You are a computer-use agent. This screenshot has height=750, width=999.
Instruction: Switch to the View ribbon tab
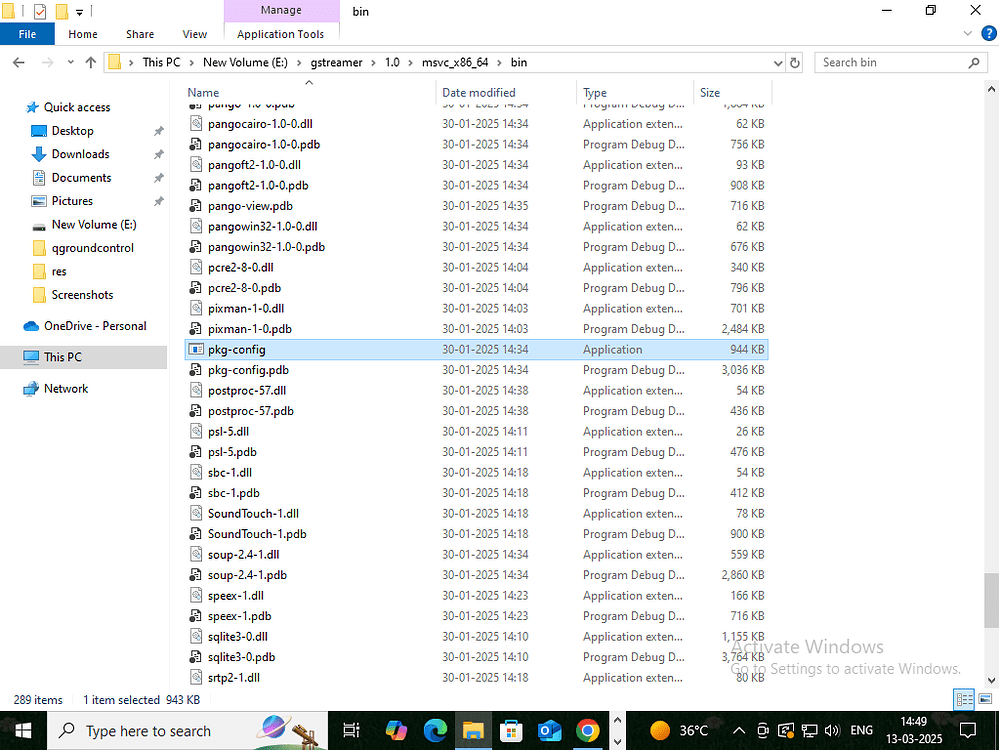click(x=194, y=33)
